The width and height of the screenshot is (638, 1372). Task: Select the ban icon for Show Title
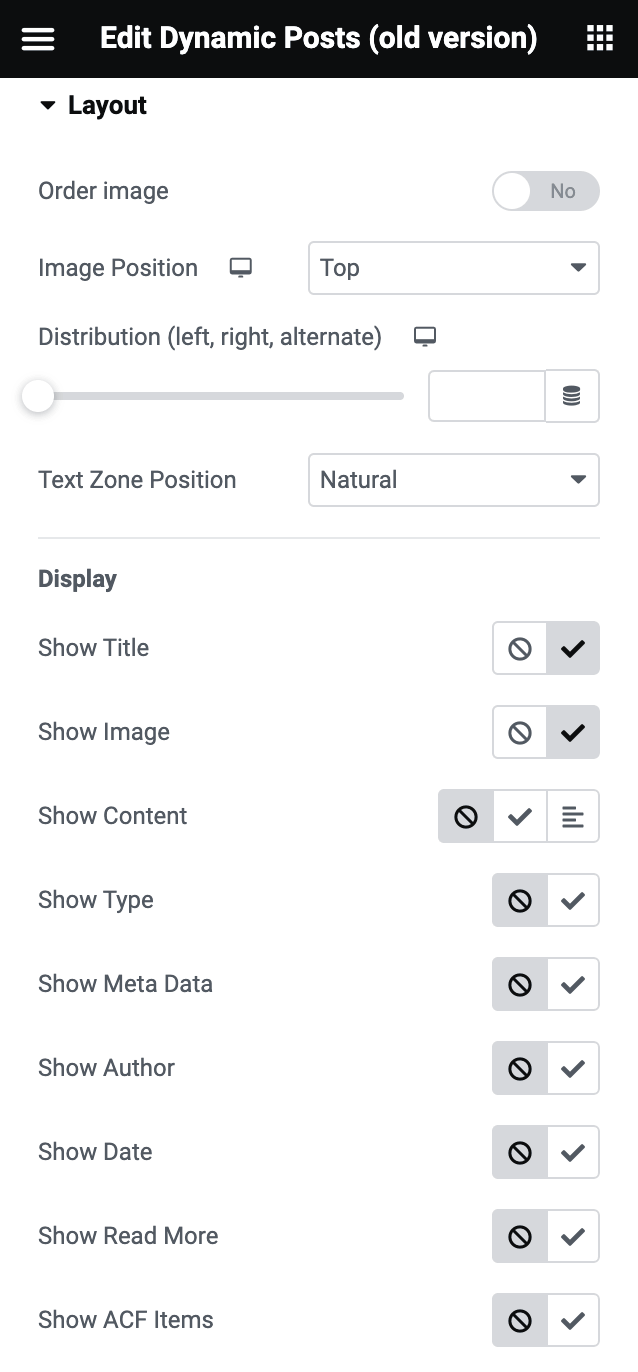click(x=519, y=648)
